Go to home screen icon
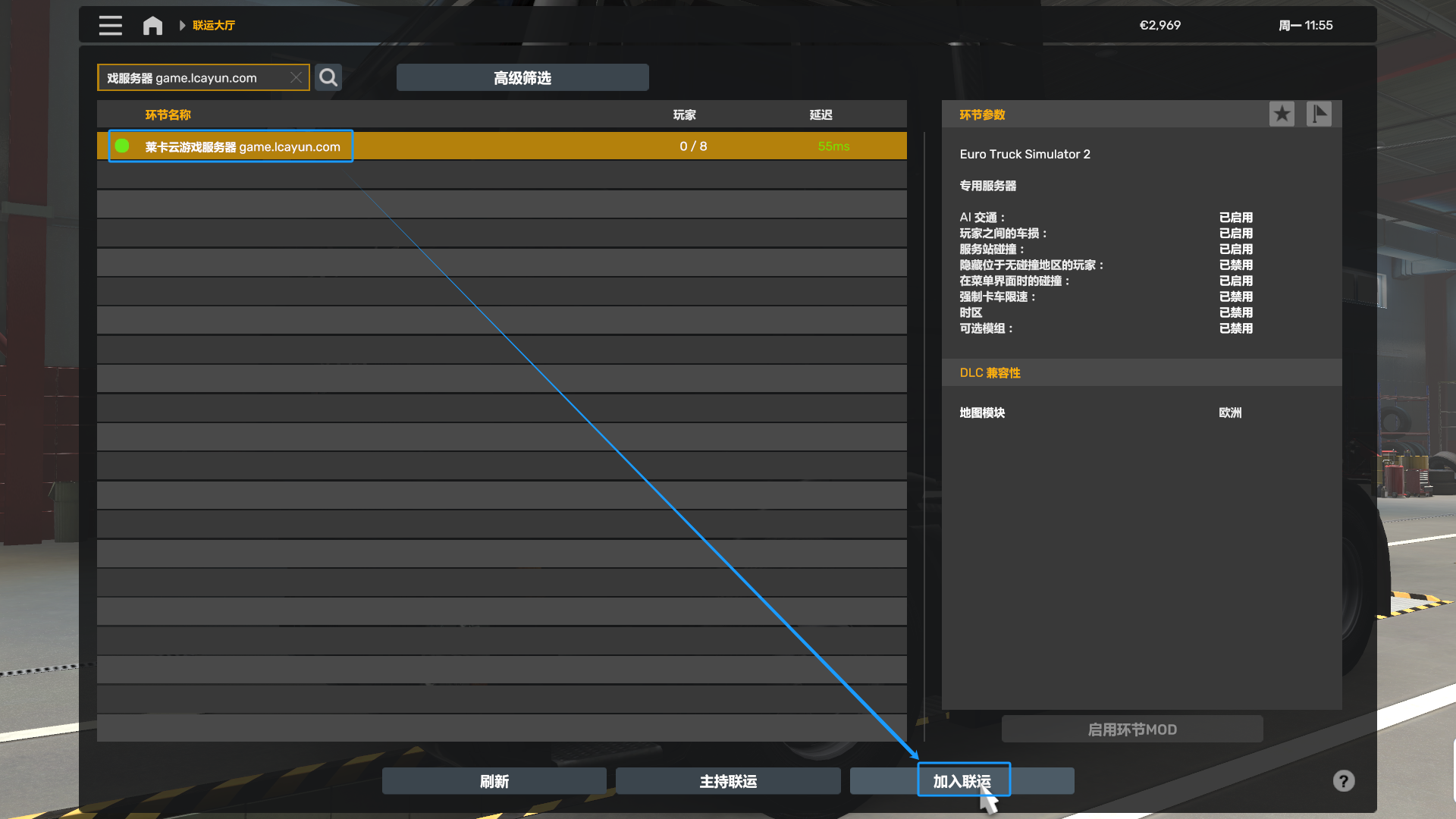This screenshot has height=819, width=1456. [152, 26]
